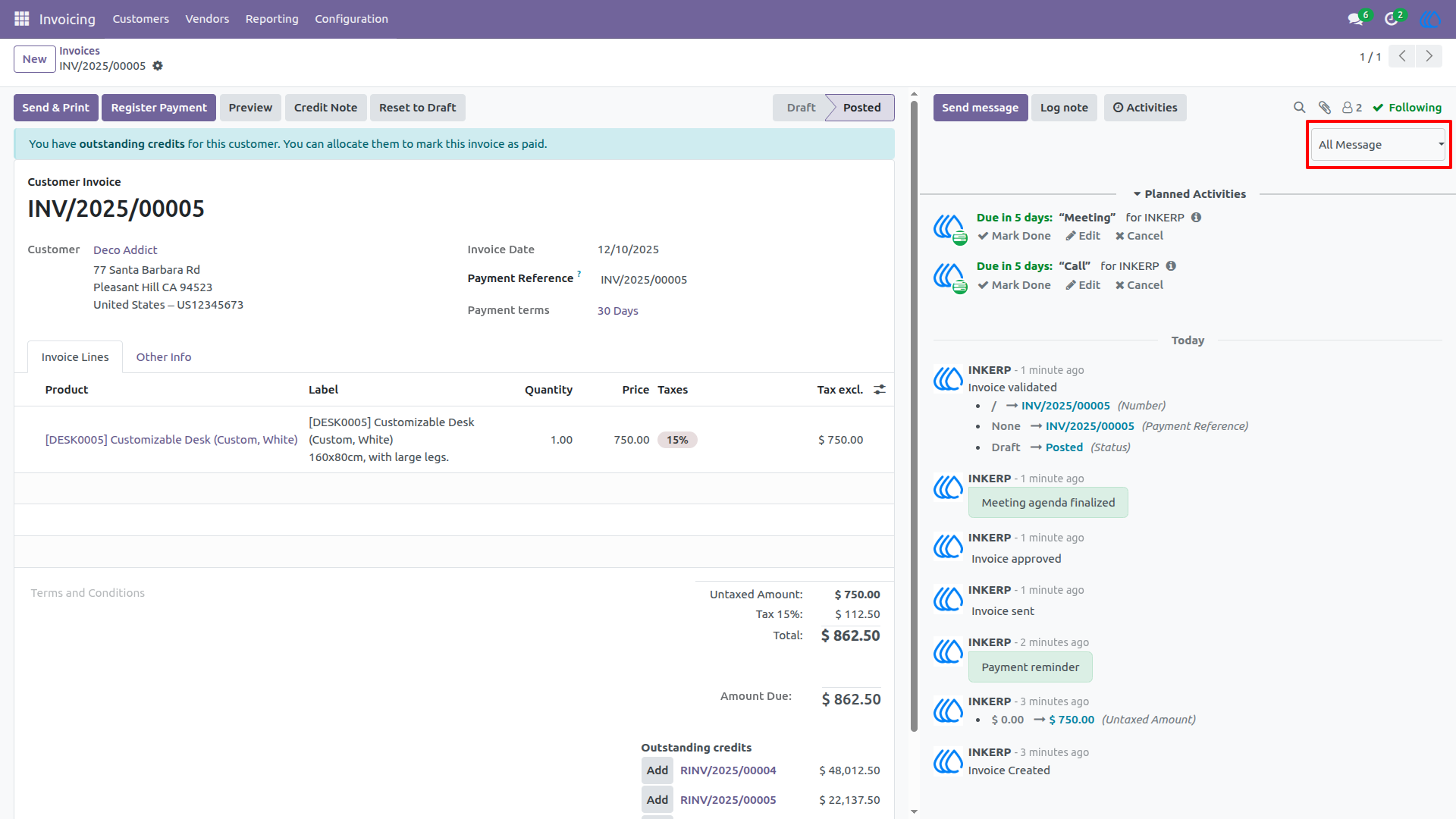The height and width of the screenshot is (819, 1456).
Task: Cancel the Meeting activity
Action: pos(1139,236)
